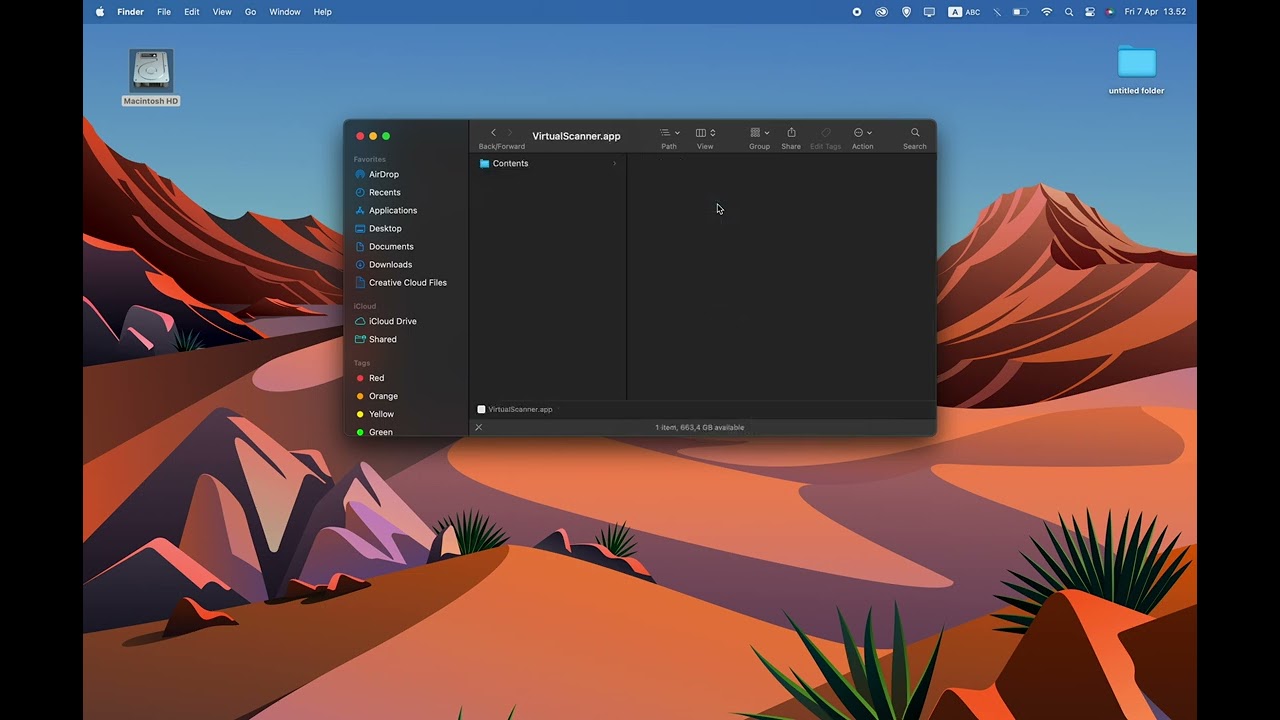The height and width of the screenshot is (720, 1280).
Task: Open the Path dropdown in Finder toolbar
Action: 669,133
